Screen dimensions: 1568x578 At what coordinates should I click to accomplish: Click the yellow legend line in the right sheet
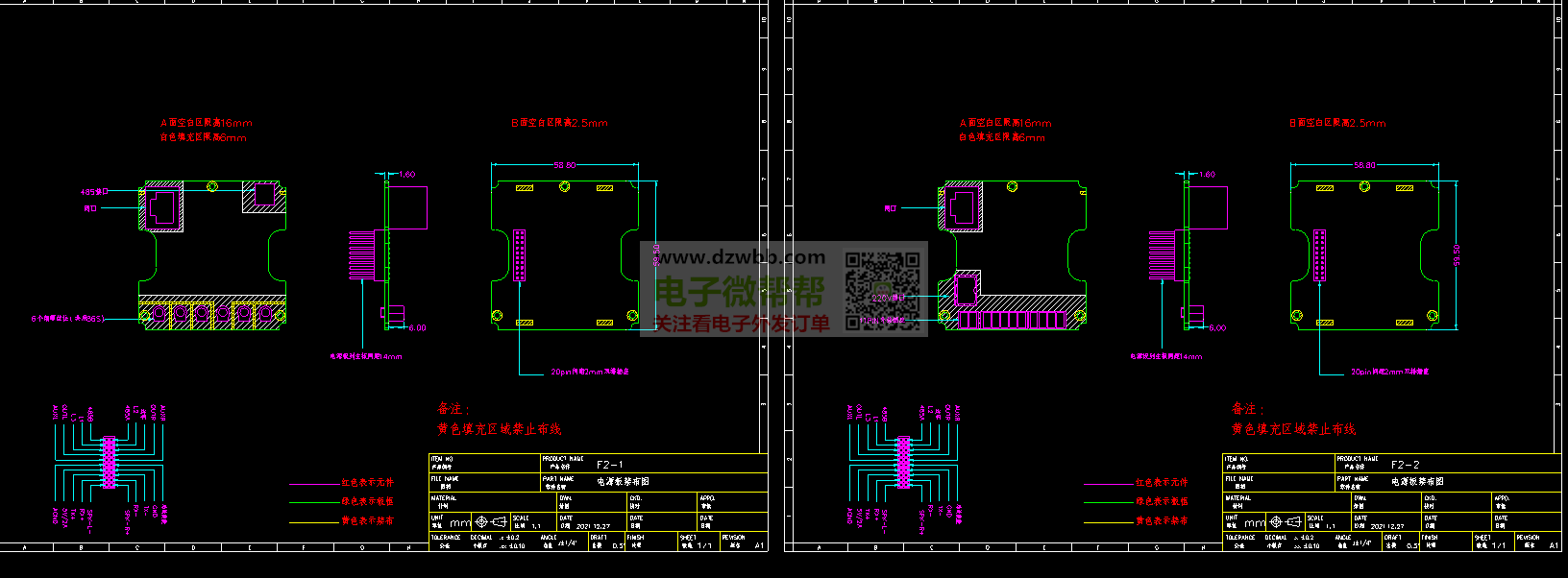[1109, 522]
